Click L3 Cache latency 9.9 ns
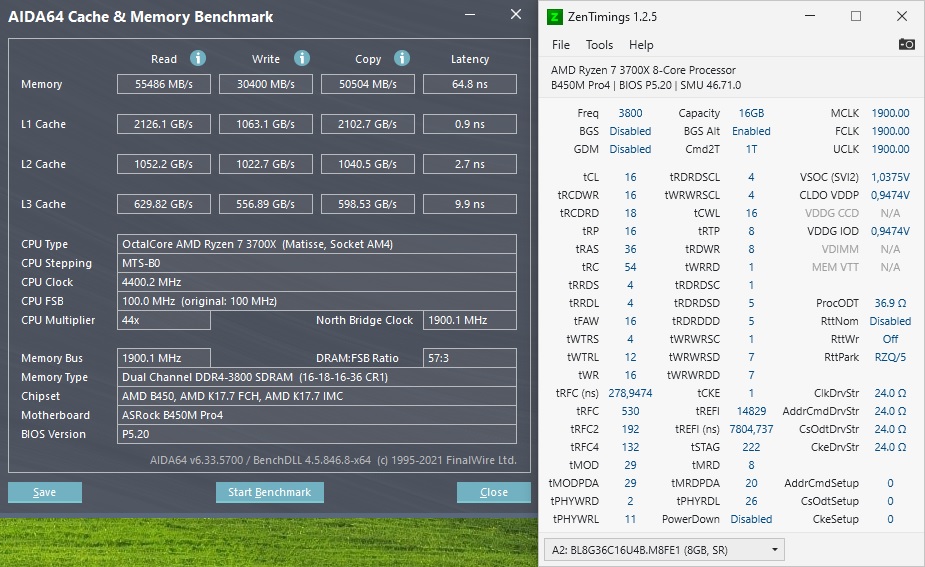The image size is (925, 567). (470, 204)
